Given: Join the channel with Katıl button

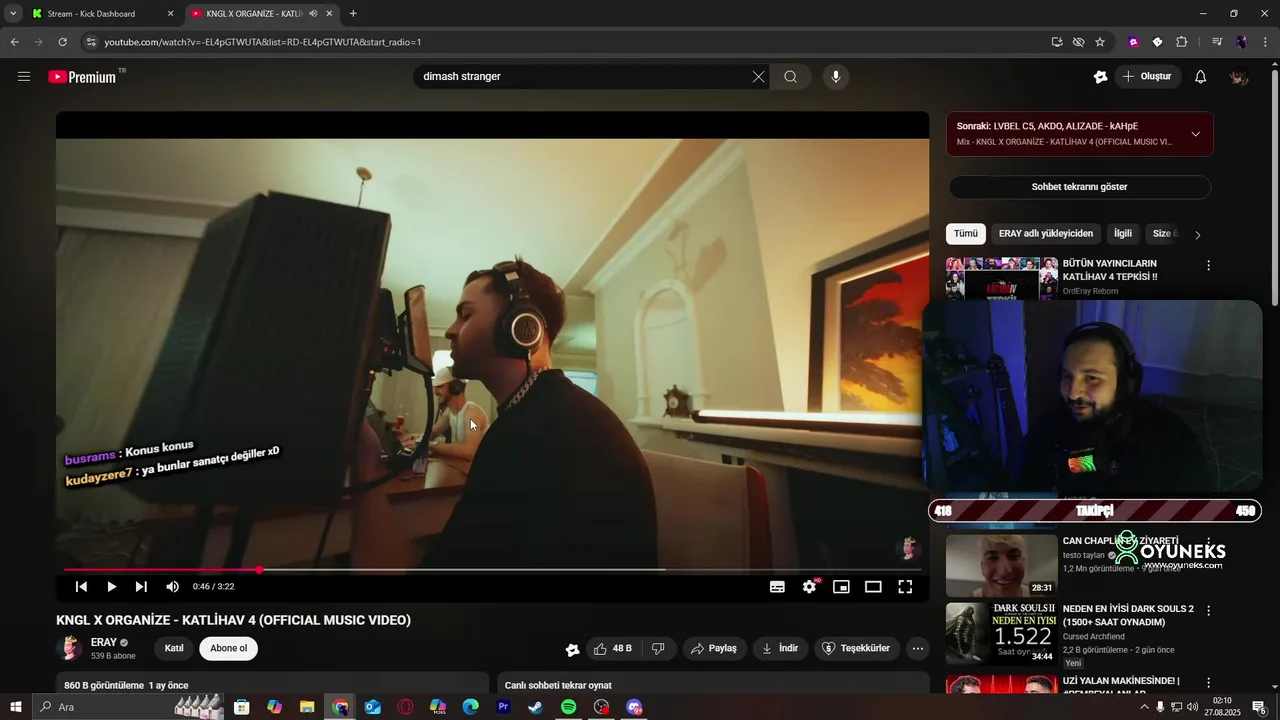Looking at the screenshot, I should [x=174, y=648].
